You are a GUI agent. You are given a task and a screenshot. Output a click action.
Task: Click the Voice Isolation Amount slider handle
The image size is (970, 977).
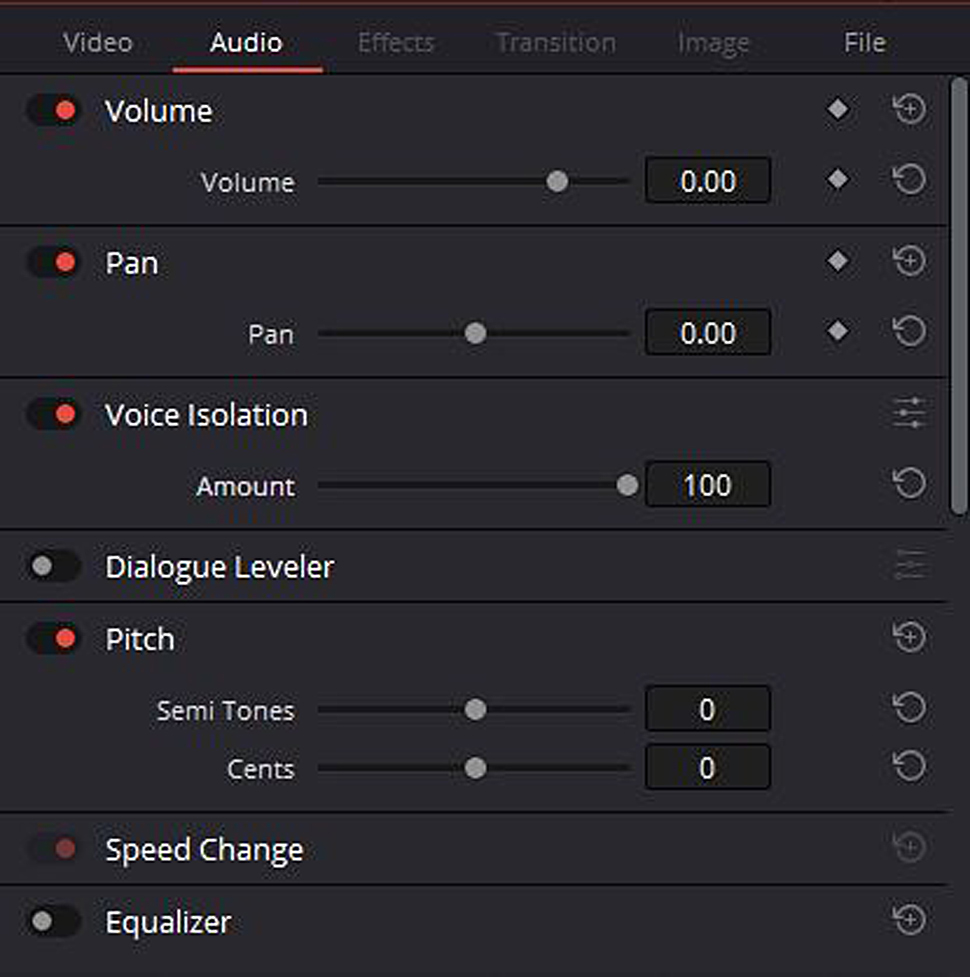[x=627, y=485]
